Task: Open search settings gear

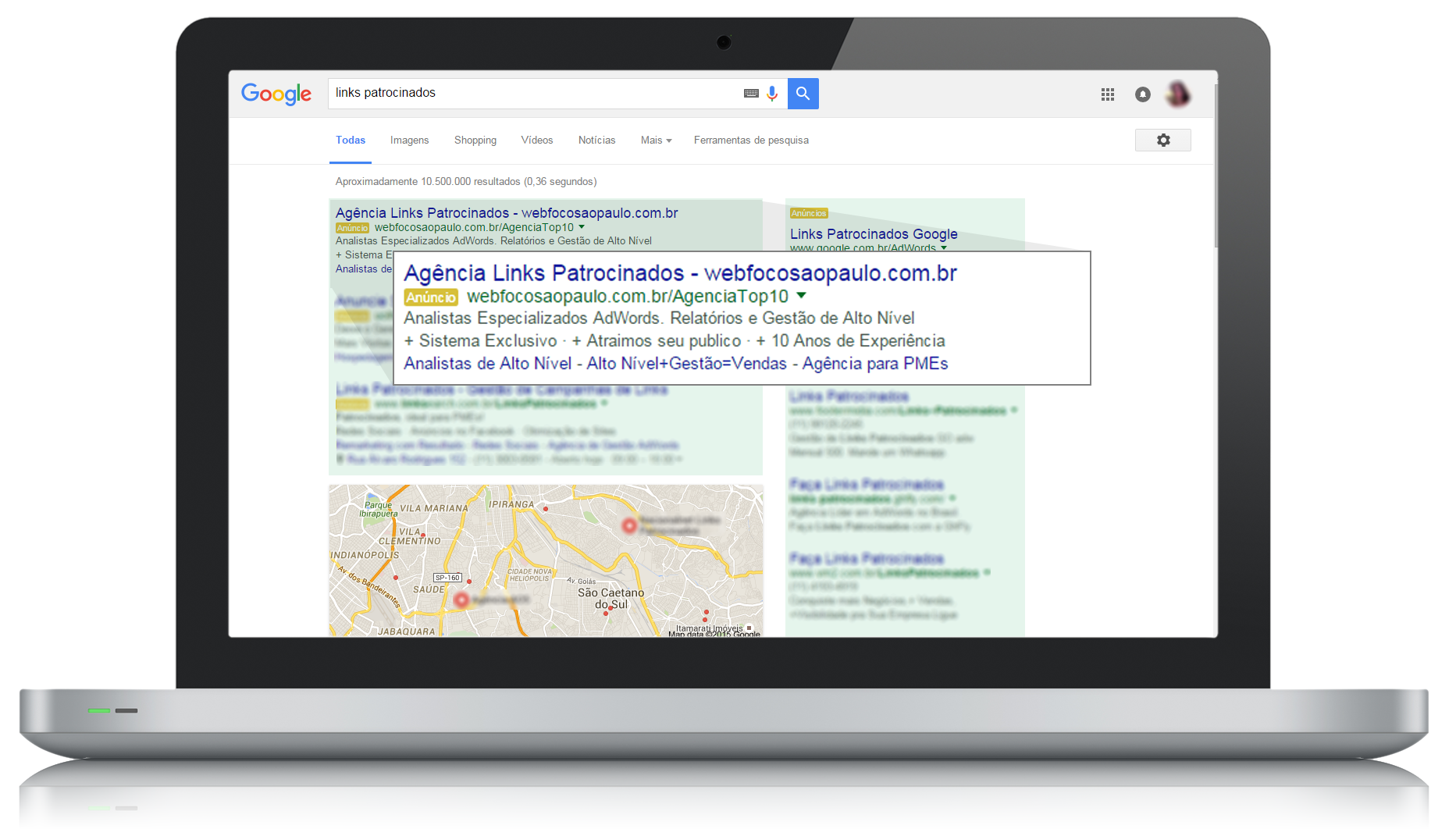Action: point(1163,141)
